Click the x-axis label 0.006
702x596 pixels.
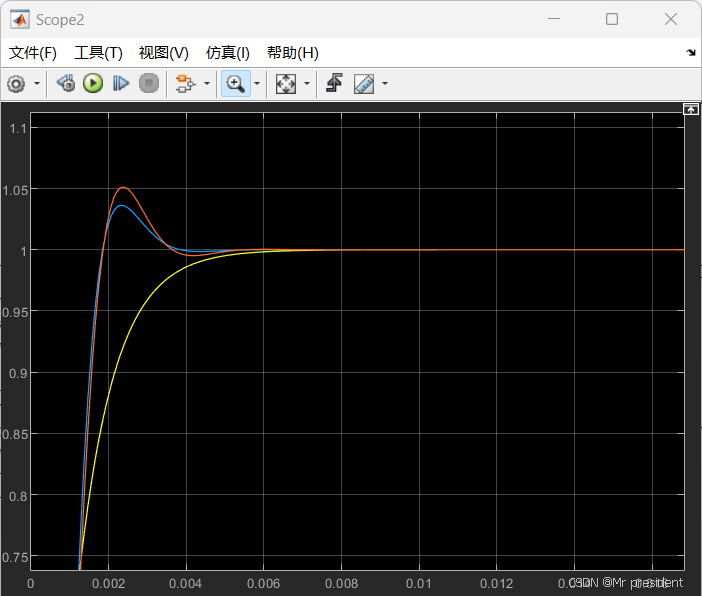click(x=263, y=583)
